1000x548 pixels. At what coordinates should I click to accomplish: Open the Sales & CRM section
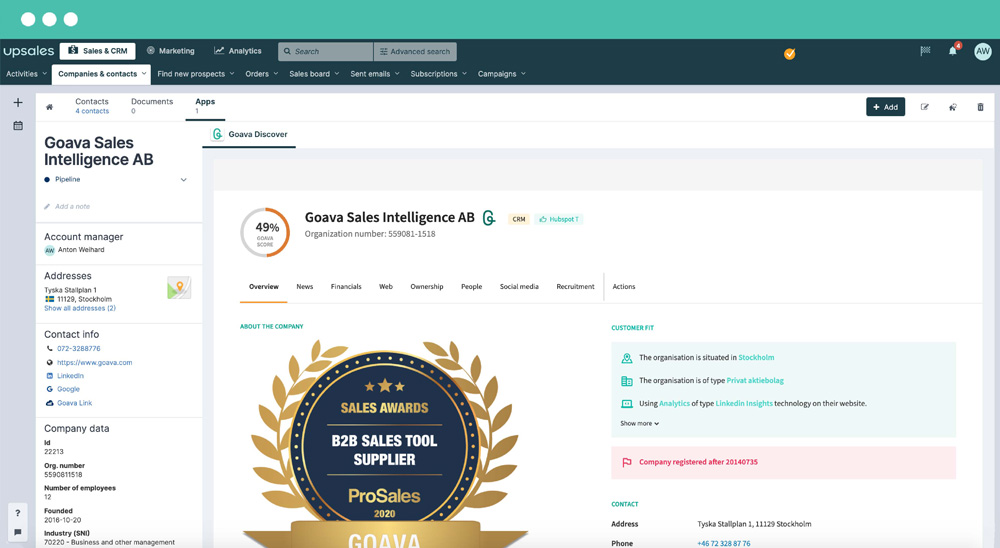click(98, 51)
